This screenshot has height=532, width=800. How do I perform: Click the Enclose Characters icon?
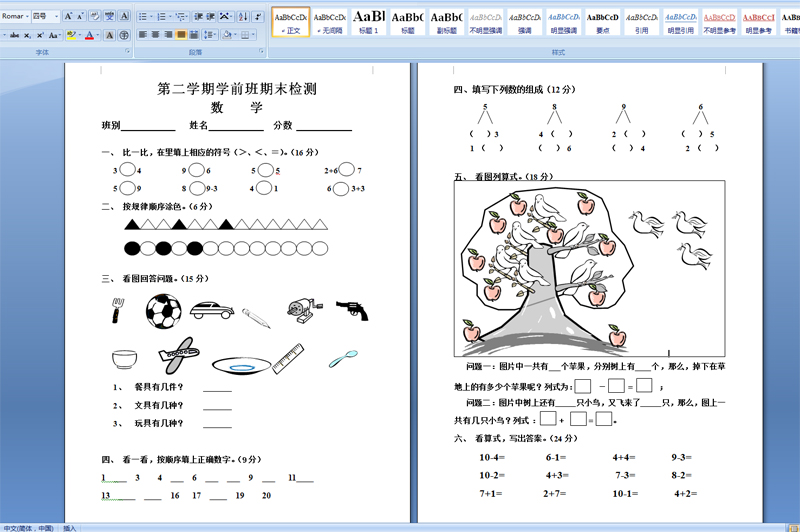coord(124,35)
